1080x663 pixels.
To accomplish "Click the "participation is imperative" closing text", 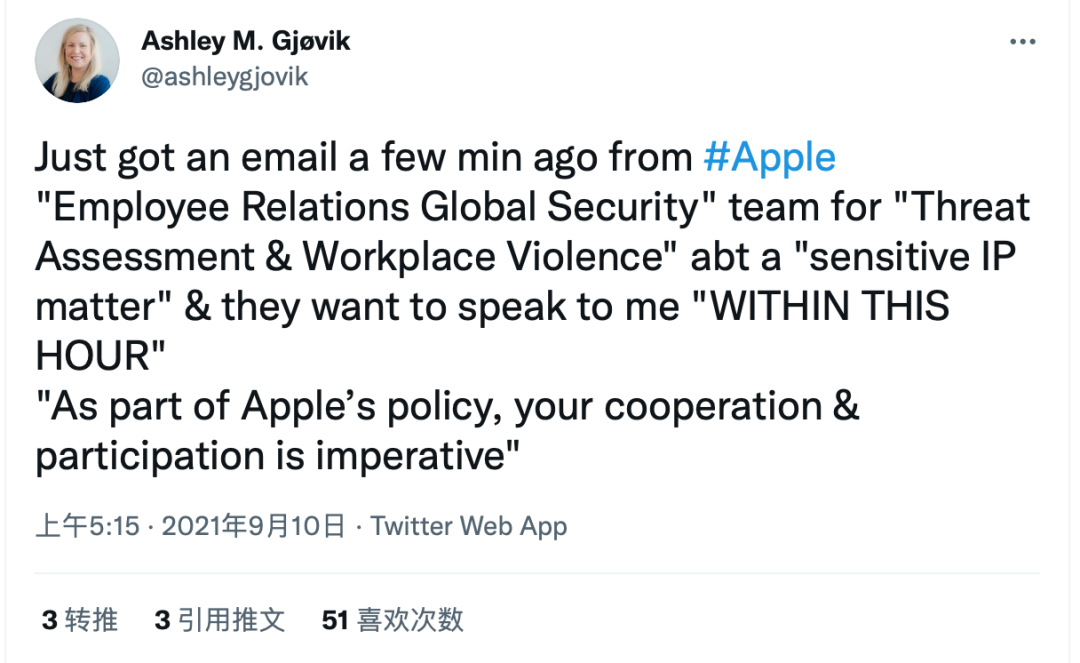I will pyautogui.click(x=276, y=456).
